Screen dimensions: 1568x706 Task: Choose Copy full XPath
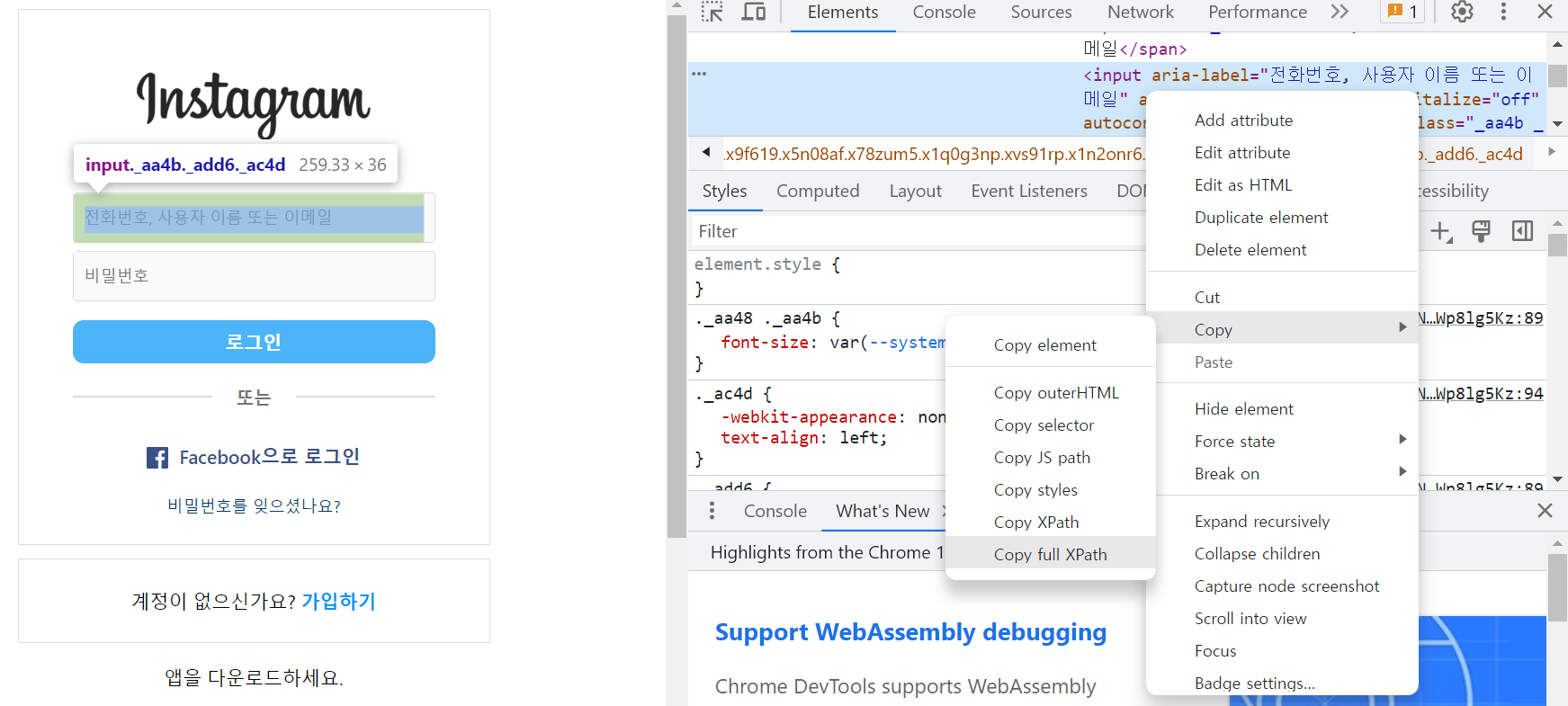click(x=1051, y=555)
